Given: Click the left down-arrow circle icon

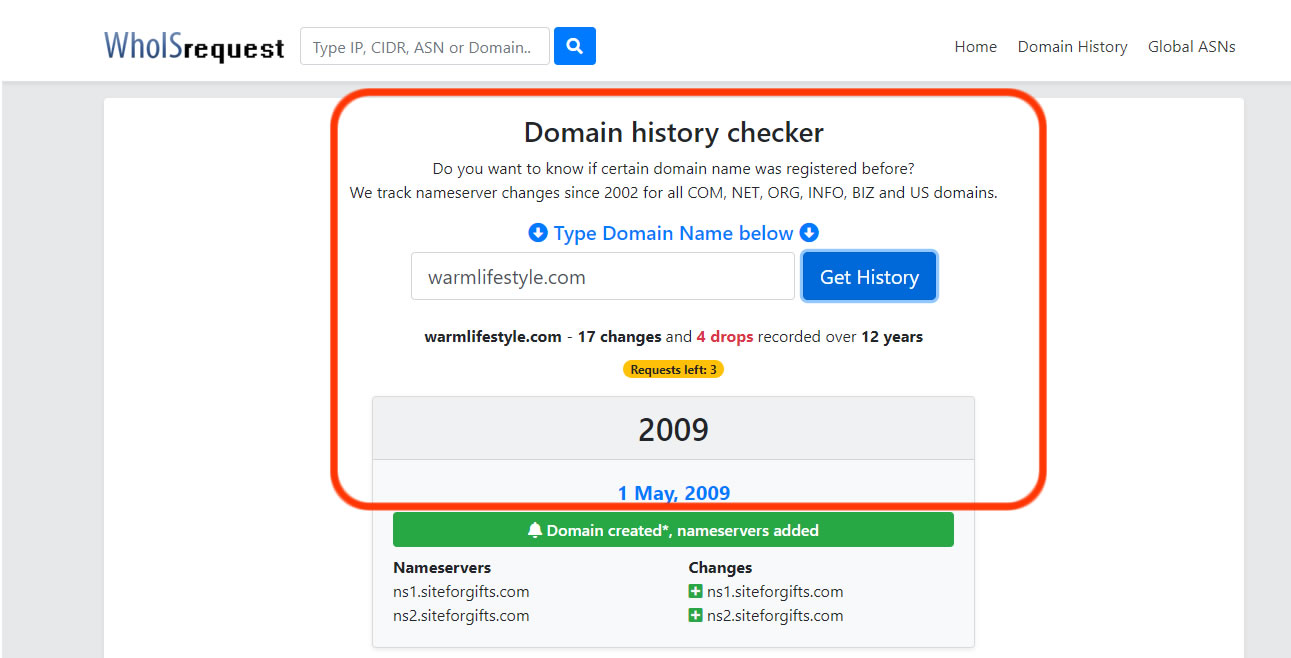Looking at the screenshot, I should click(x=538, y=233).
